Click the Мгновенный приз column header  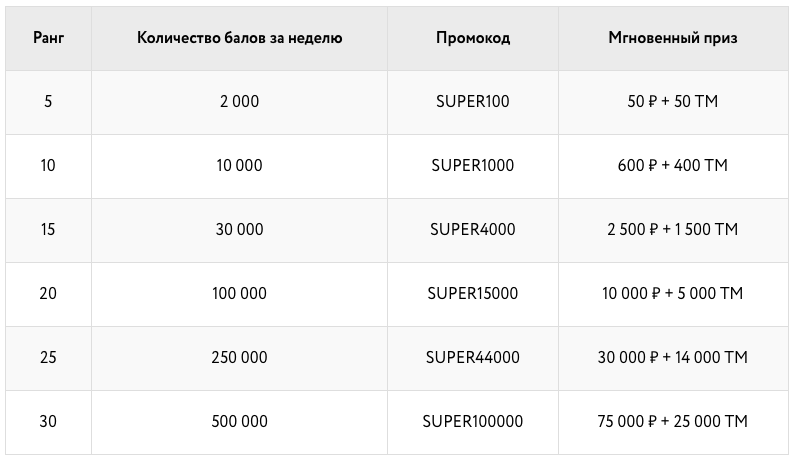pos(673,38)
